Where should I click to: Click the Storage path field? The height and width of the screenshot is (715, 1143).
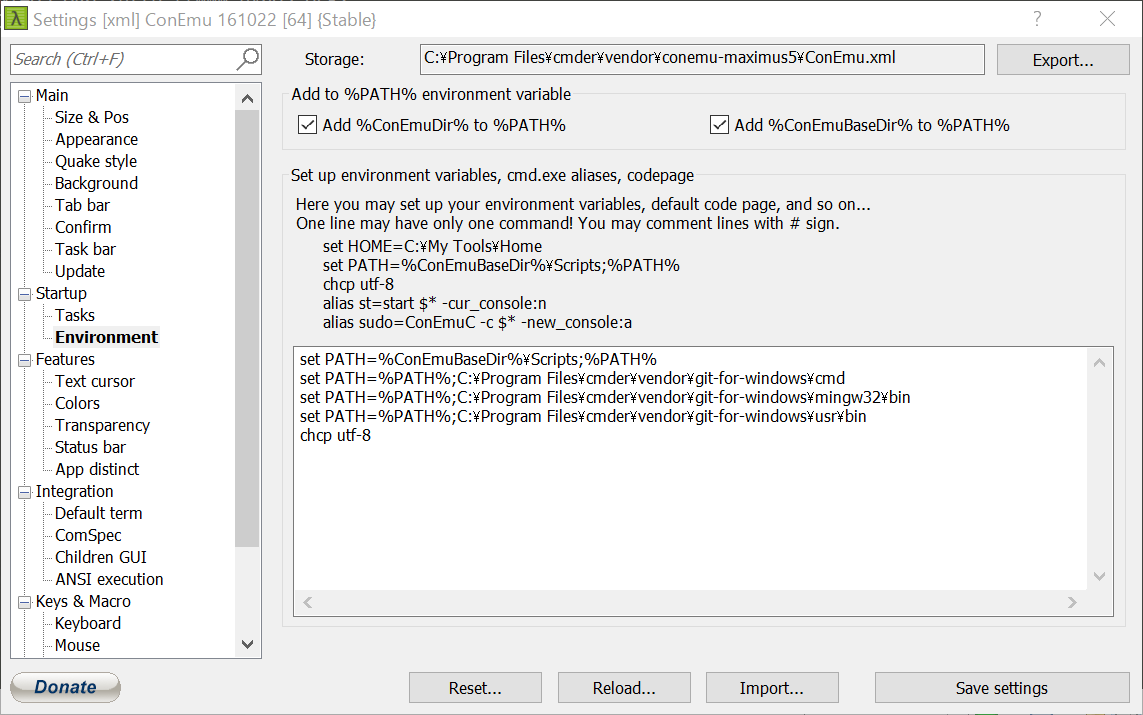tap(702, 59)
